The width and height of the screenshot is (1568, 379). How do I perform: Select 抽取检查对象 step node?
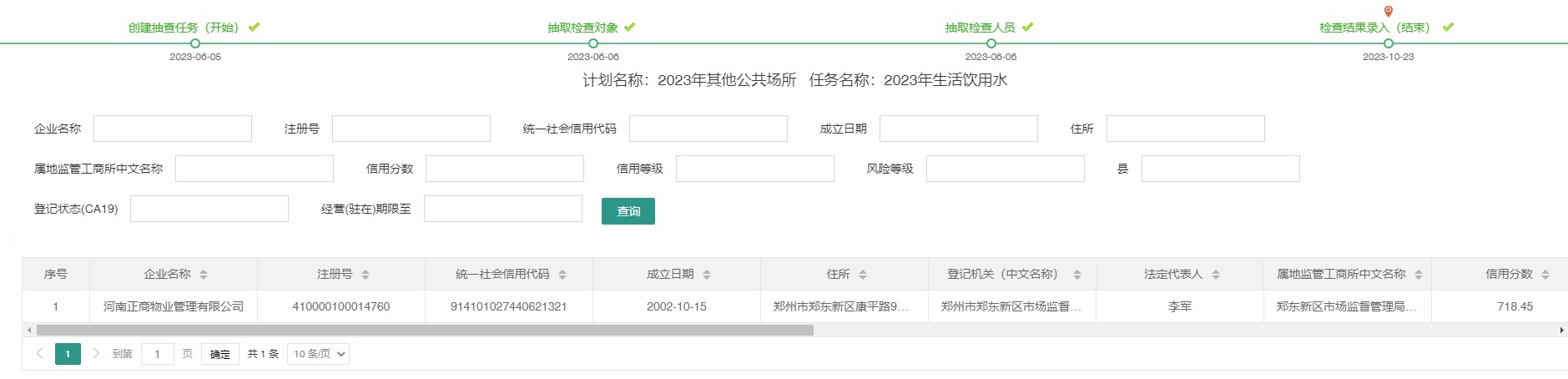[x=593, y=43]
